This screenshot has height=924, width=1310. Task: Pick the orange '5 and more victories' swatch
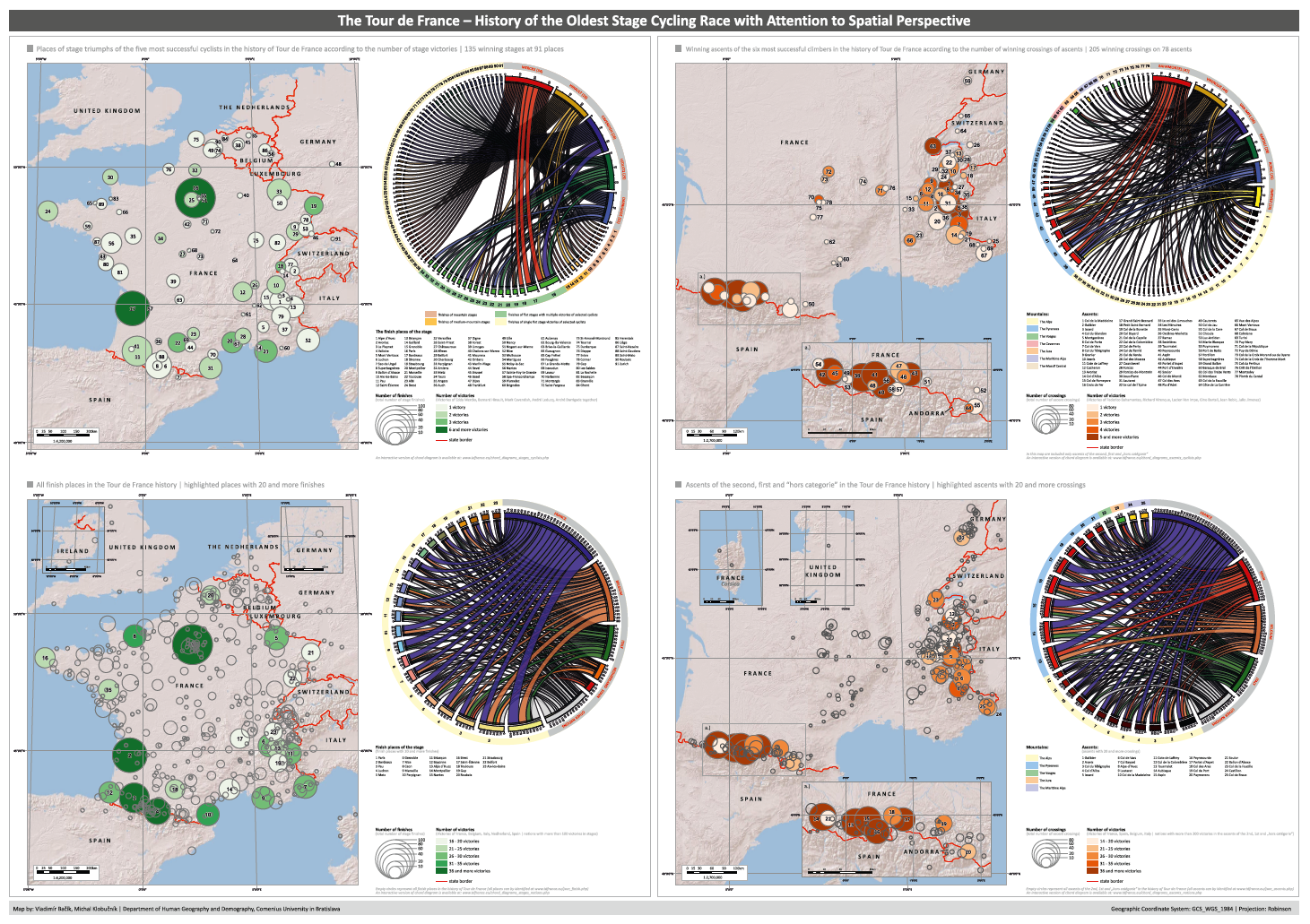point(1092,437)
